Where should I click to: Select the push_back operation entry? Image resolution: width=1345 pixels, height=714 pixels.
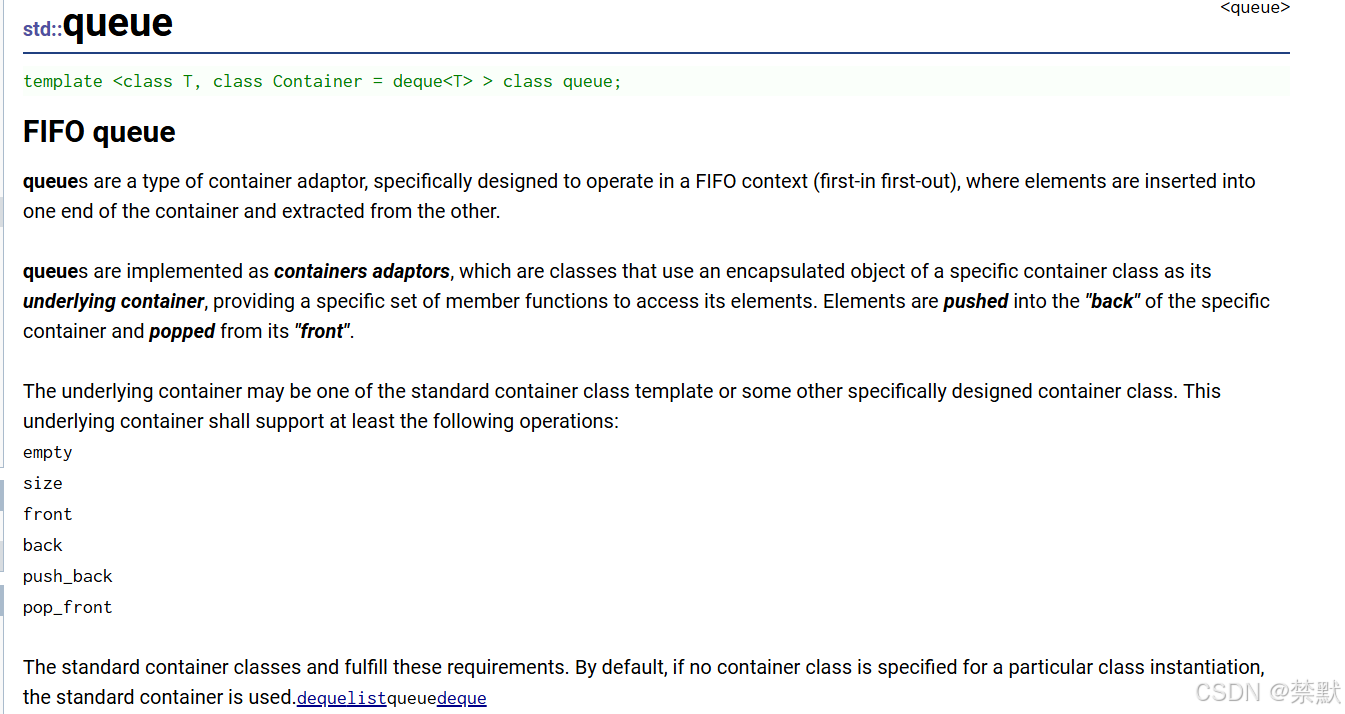pos(68,576)
